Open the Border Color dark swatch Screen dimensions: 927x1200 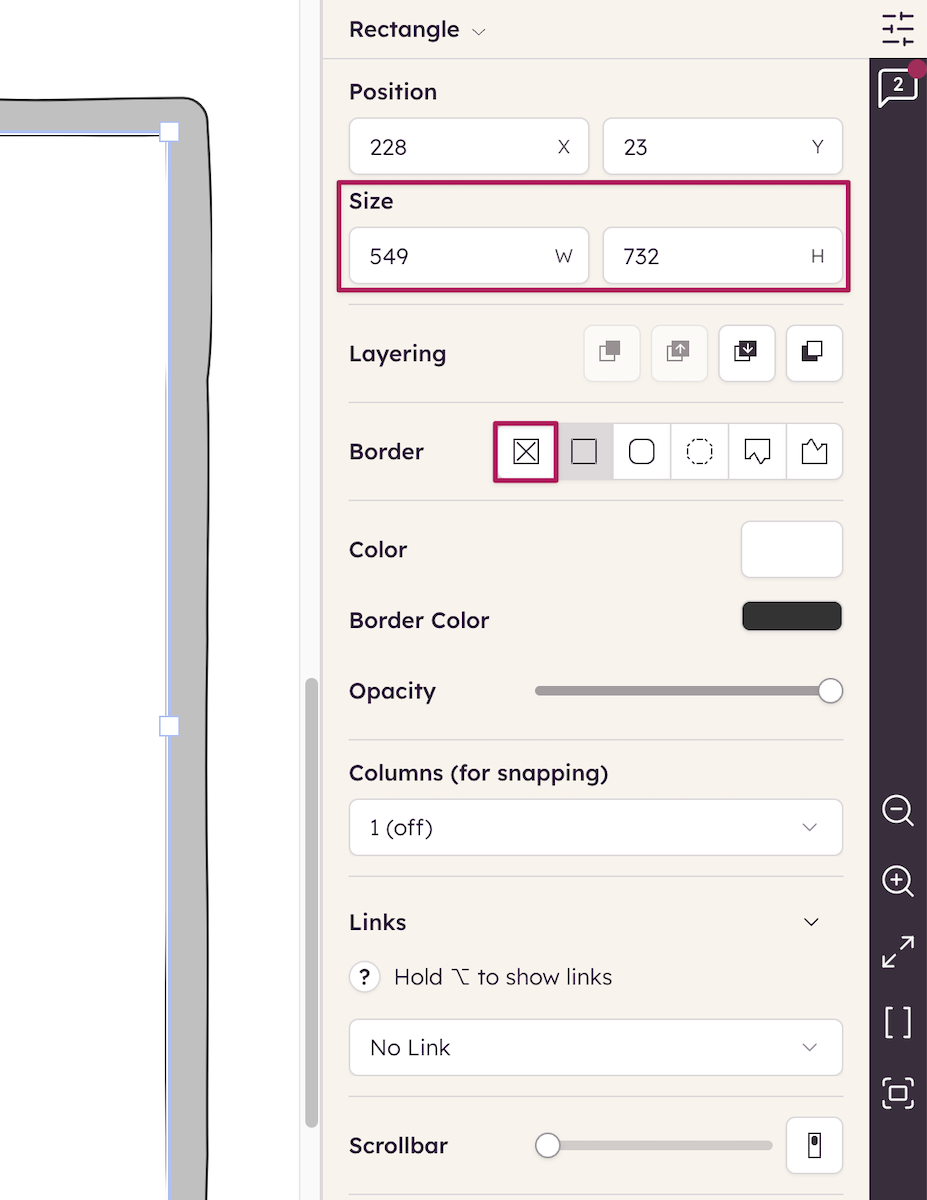click(791, 616)
